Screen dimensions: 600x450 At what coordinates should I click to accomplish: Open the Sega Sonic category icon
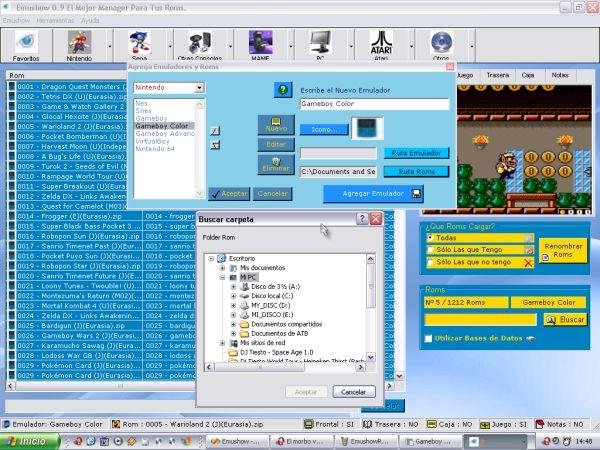139,45
